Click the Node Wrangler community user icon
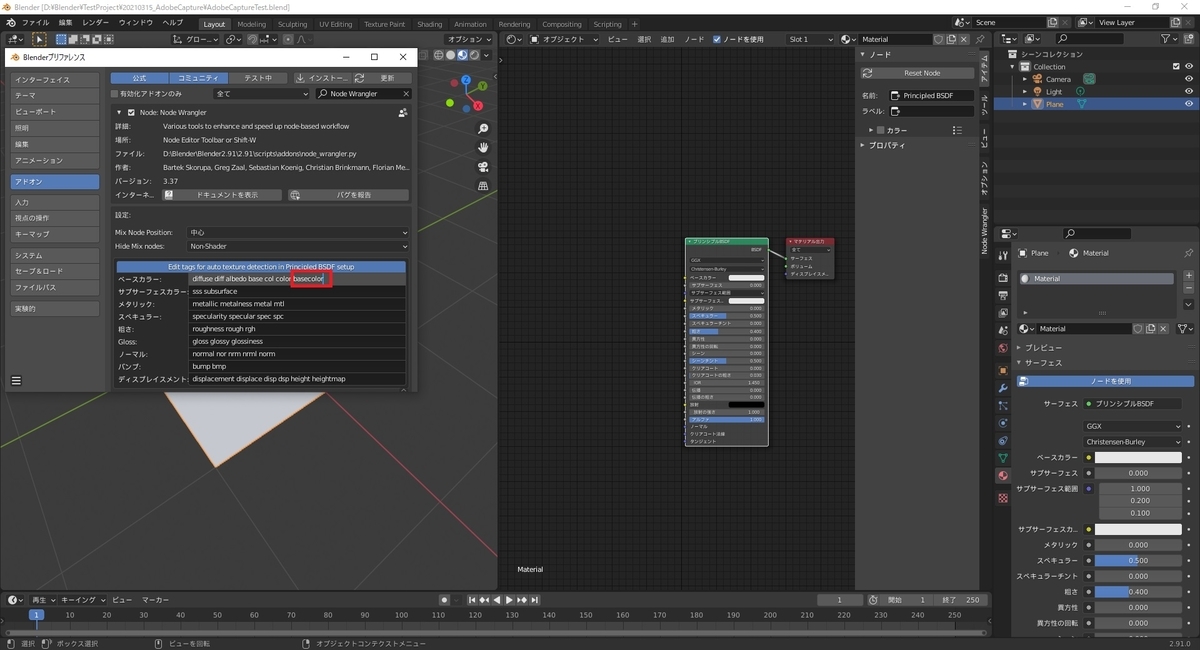This screenshot has height=650, width=1200. coord(402,113)
